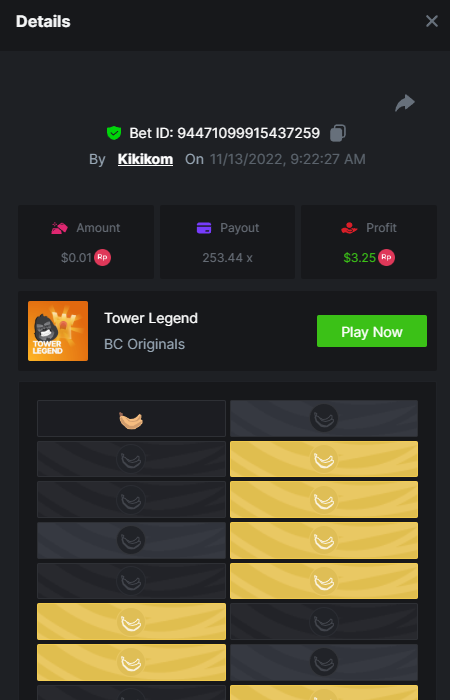Click the Payout card icon
450x700 pixels.
point(204,228)
